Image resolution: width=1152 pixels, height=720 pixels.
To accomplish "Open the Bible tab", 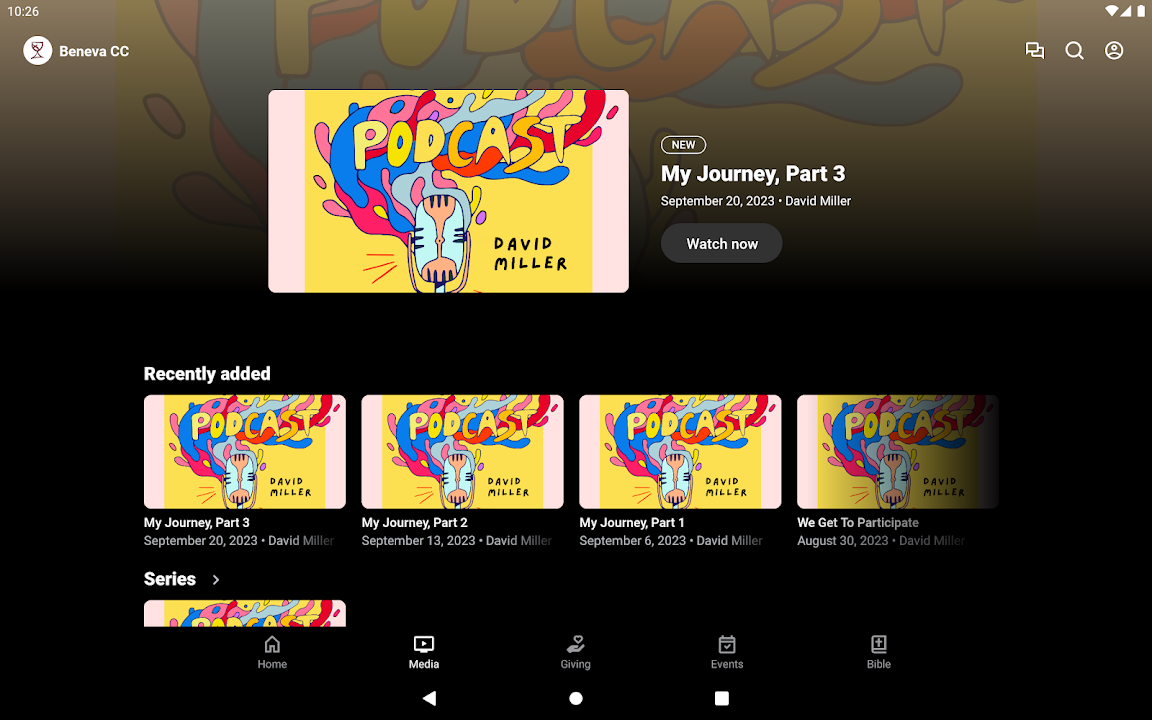I will pyautogui.click(x=879, y=652).
